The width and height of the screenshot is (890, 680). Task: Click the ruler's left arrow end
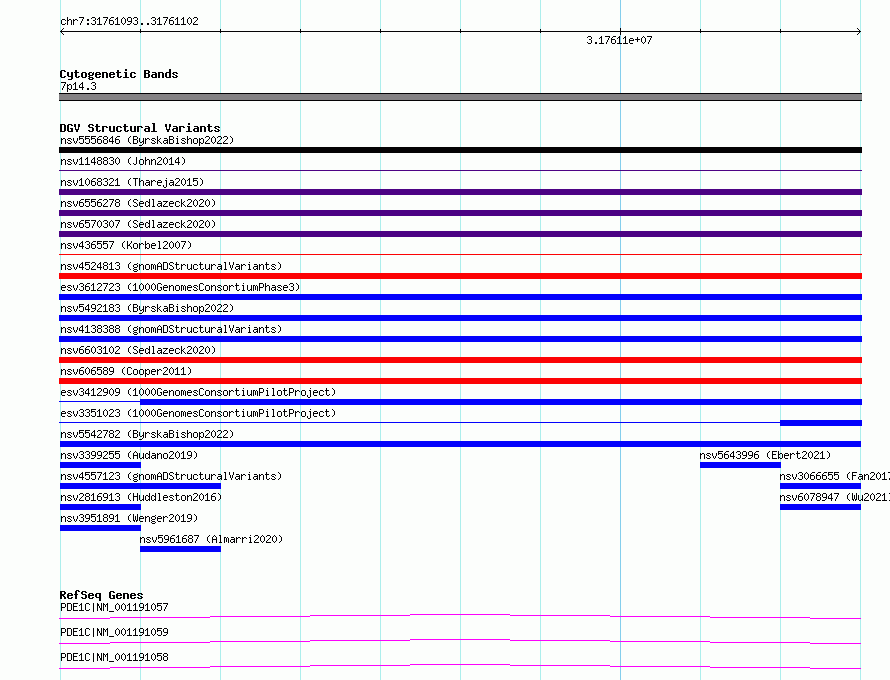coord(62,32)
